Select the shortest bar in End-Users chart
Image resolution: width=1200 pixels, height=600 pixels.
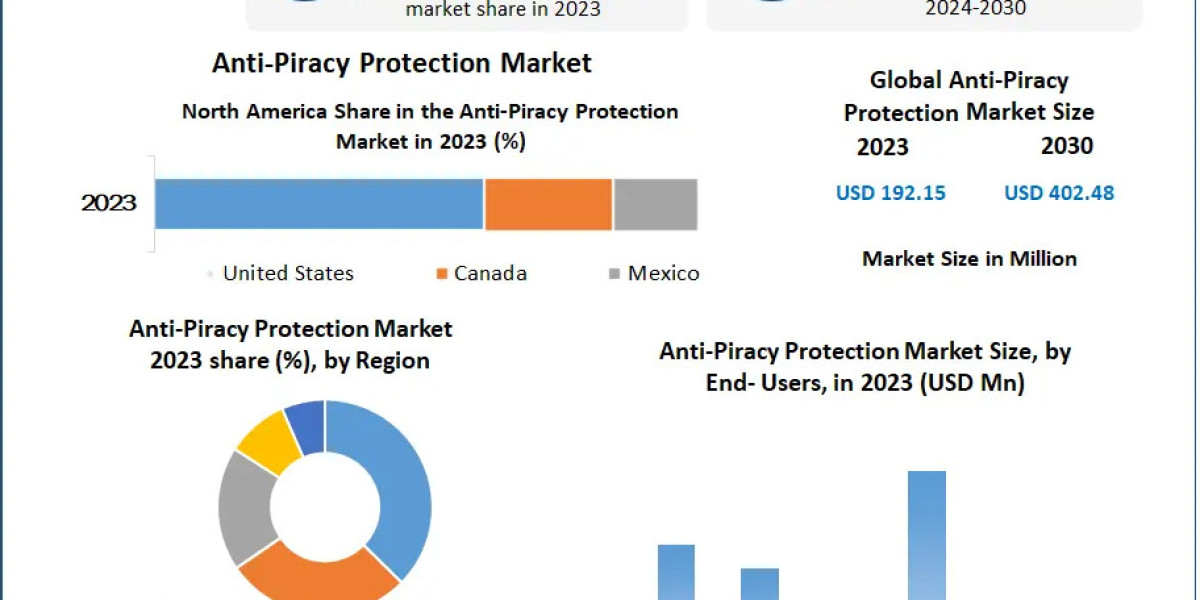760,584
